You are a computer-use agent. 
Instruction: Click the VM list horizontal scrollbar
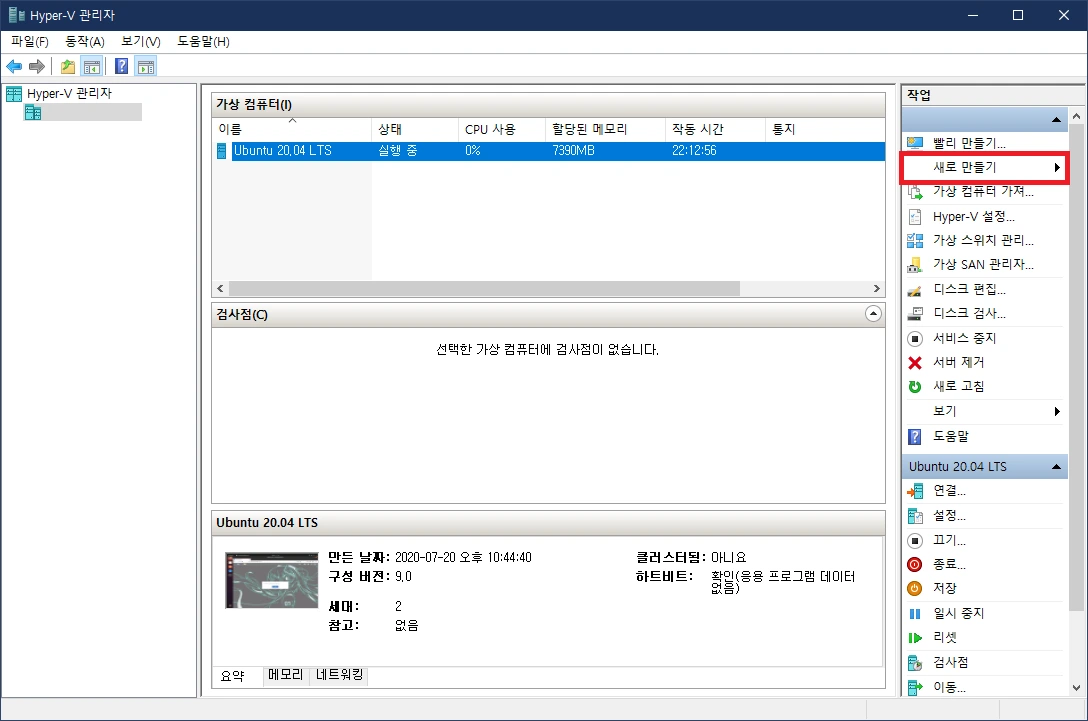point(484,288)
